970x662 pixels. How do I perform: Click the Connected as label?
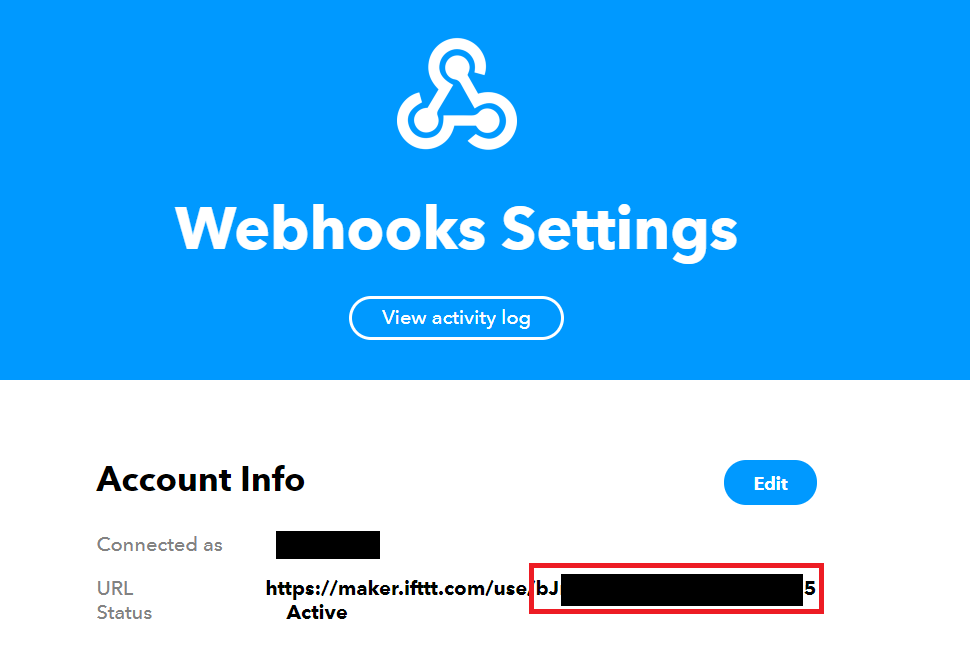pos(160,544)
